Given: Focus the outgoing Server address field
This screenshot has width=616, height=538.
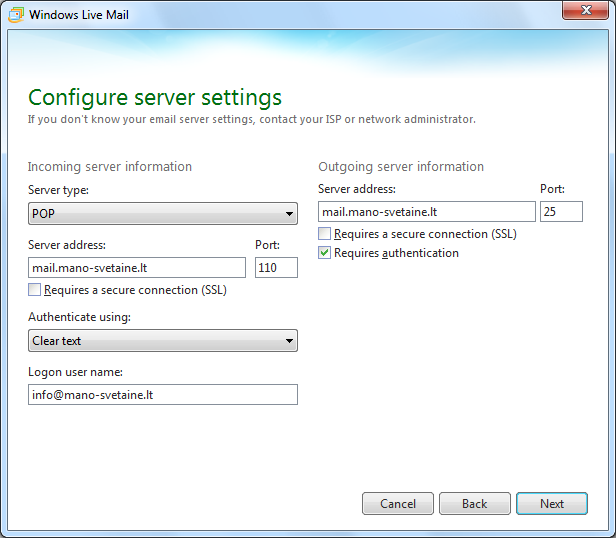Looking at the screenshot, I should [x=427, y=212].
